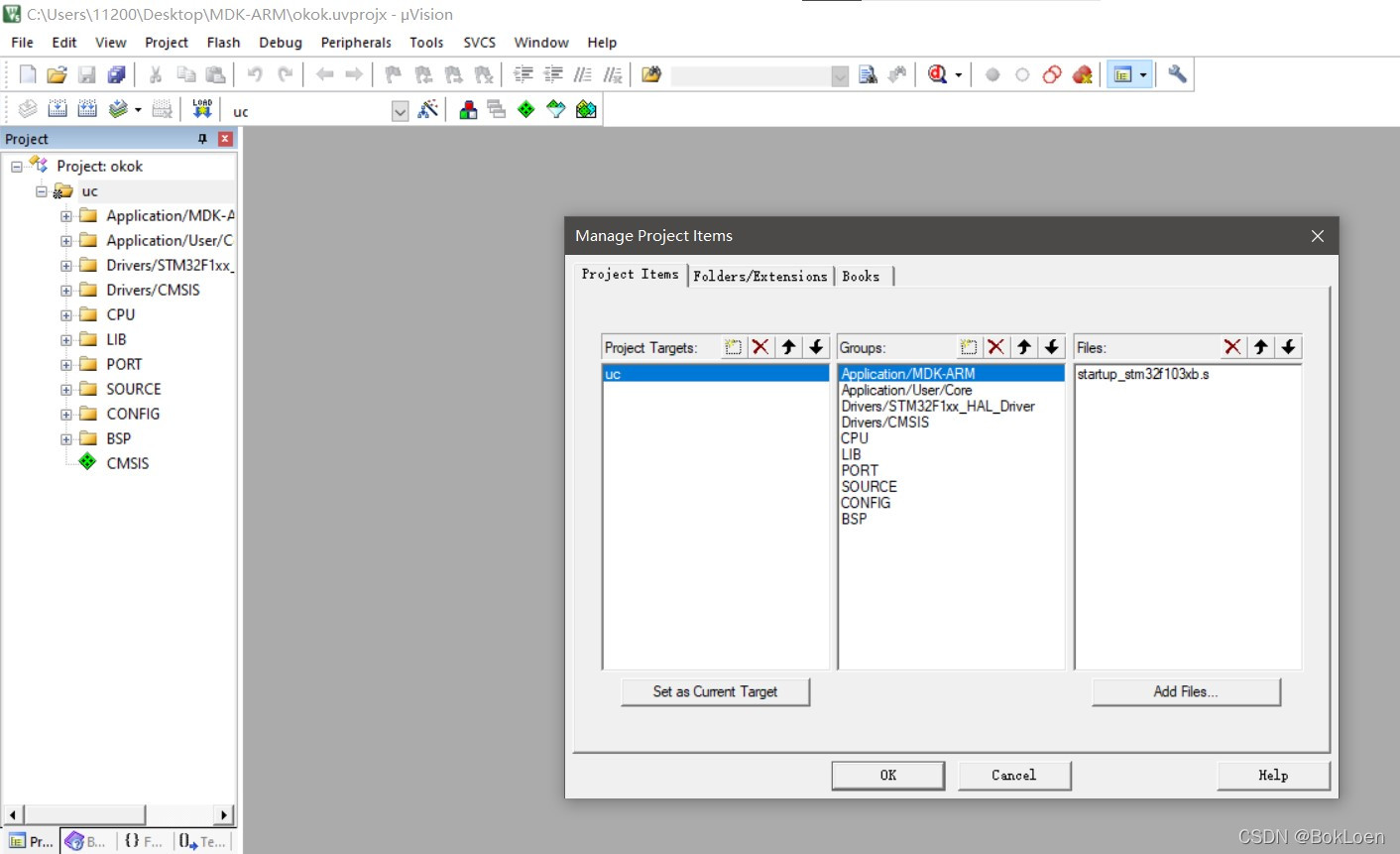Expand the SOURCE folder node
The height and width of the screenshot is (854, 1400).
[x=66, y=390]
